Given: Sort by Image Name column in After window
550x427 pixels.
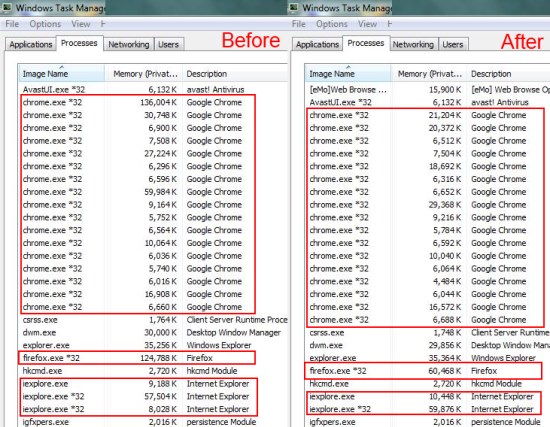Looking at the screenshot, I should coord(348,73).
